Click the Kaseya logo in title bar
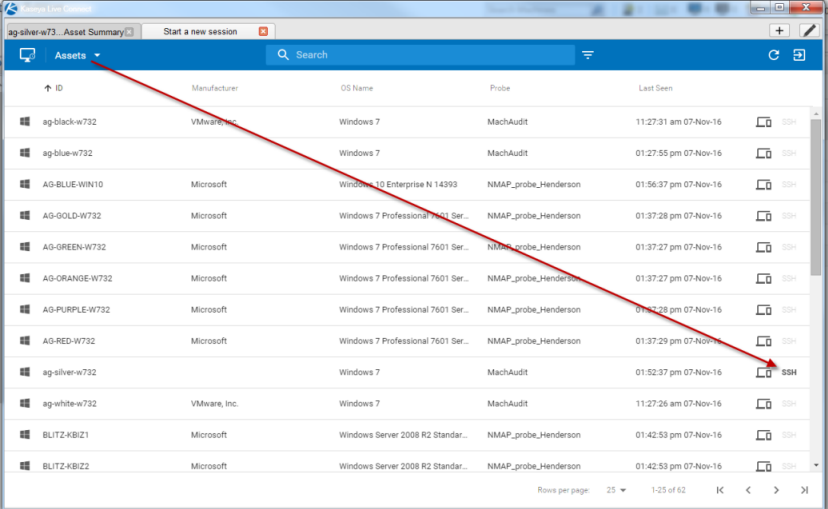Screen dimensions: 828x509 tap(11, 8)
